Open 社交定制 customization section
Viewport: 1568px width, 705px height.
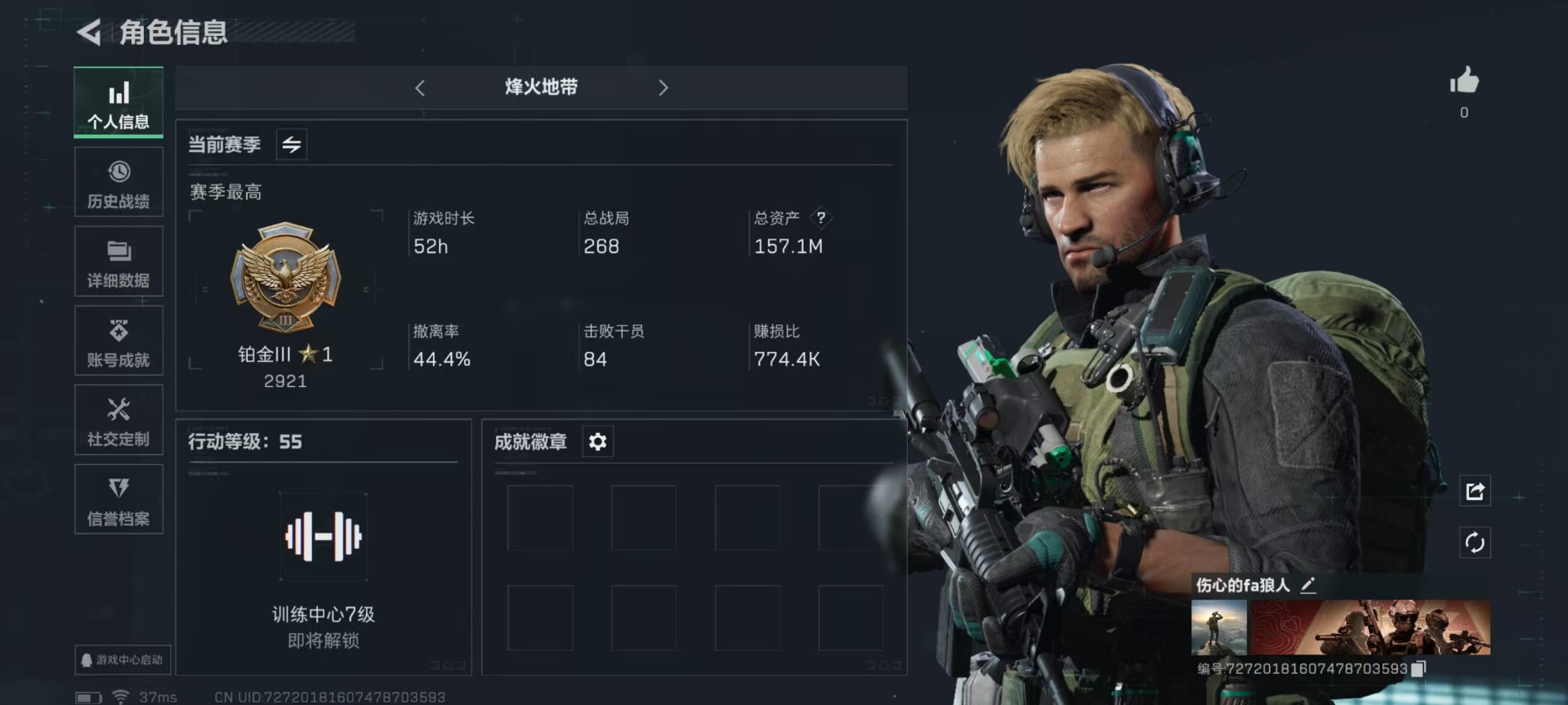pos(118,420)
